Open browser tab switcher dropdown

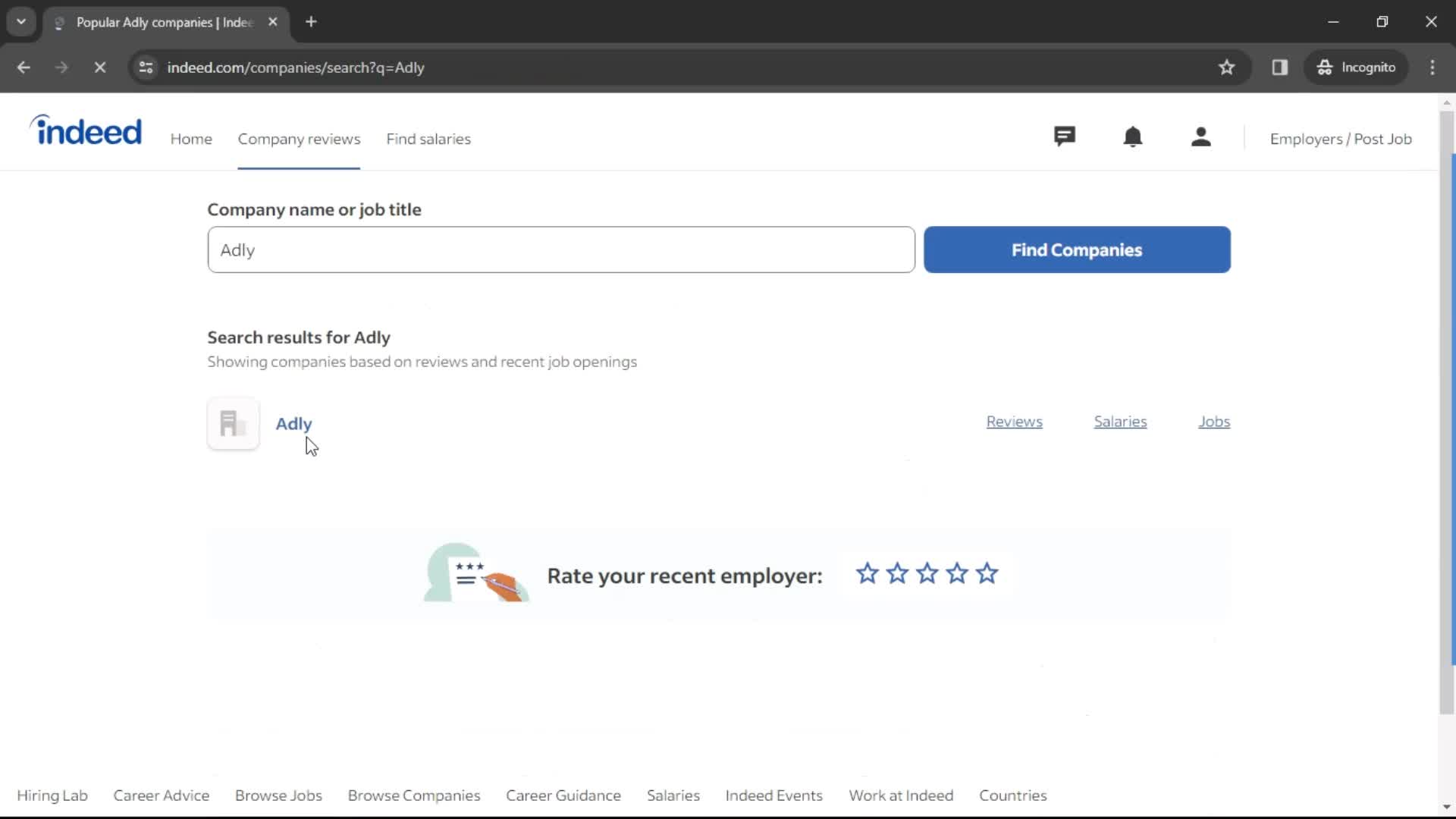coord(20,22)
